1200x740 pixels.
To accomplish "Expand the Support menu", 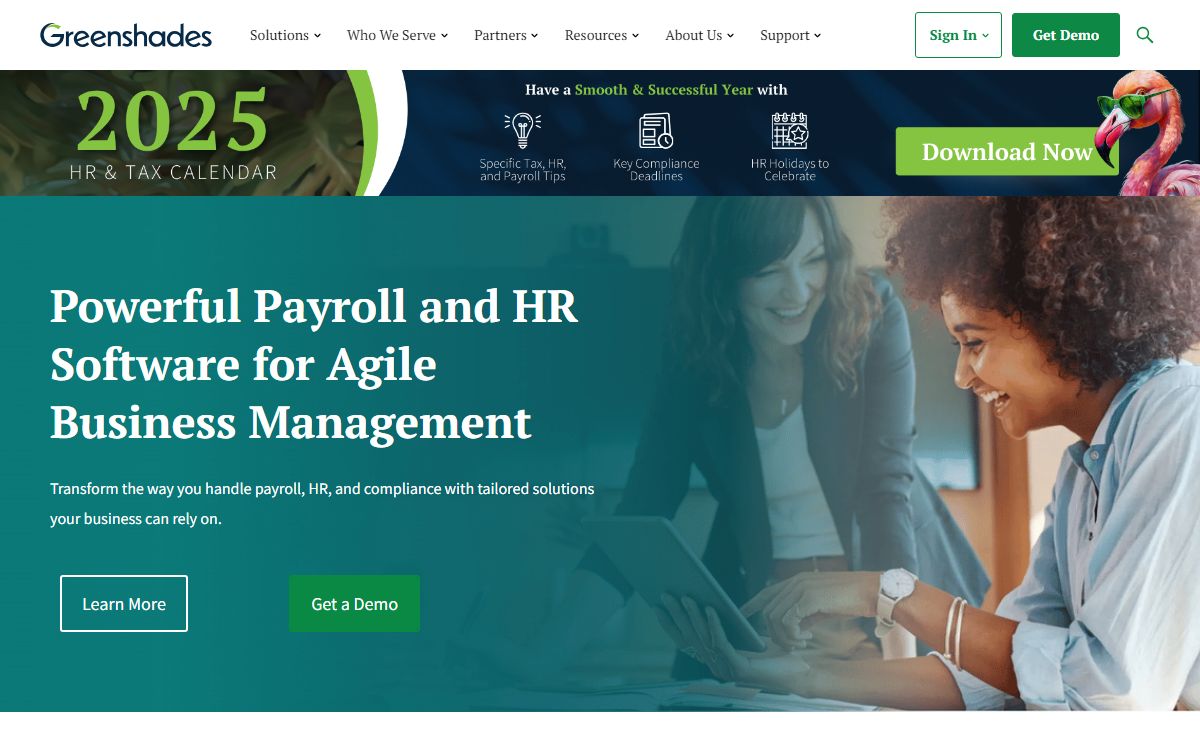I will pos(790,35).
